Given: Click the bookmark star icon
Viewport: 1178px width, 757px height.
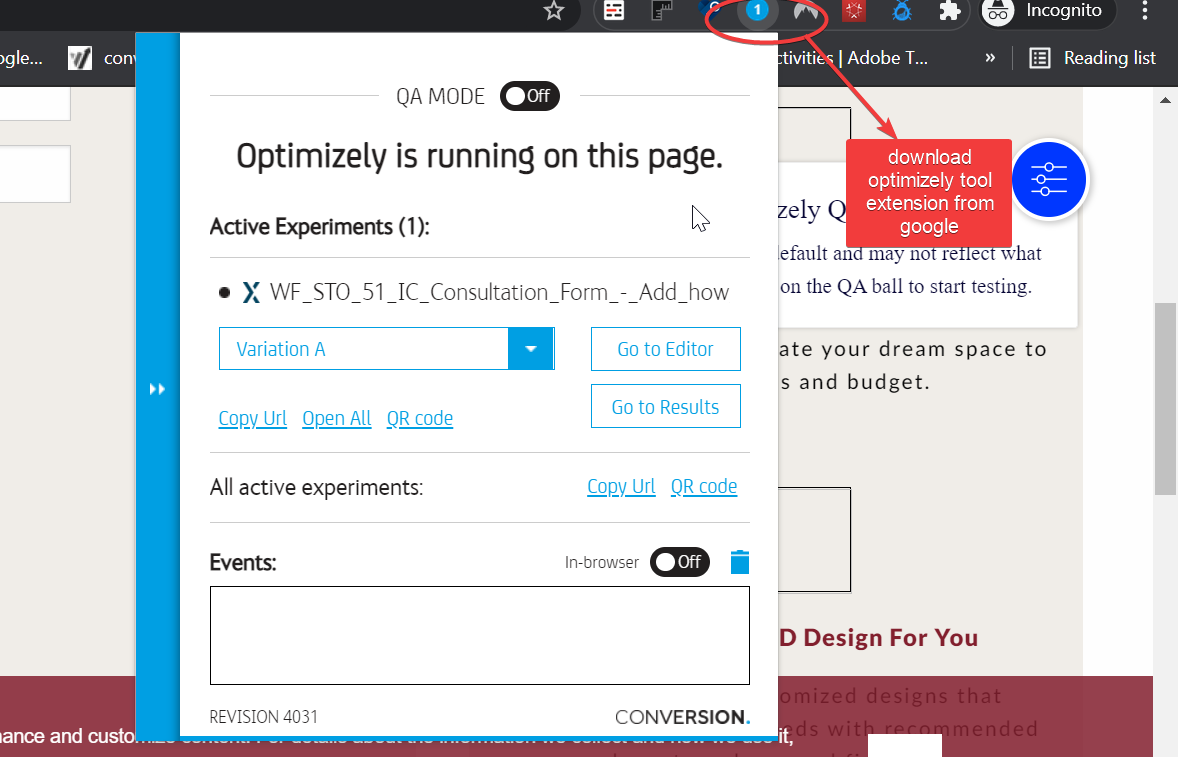Looking at the screenshot, I should pos(554,11).
